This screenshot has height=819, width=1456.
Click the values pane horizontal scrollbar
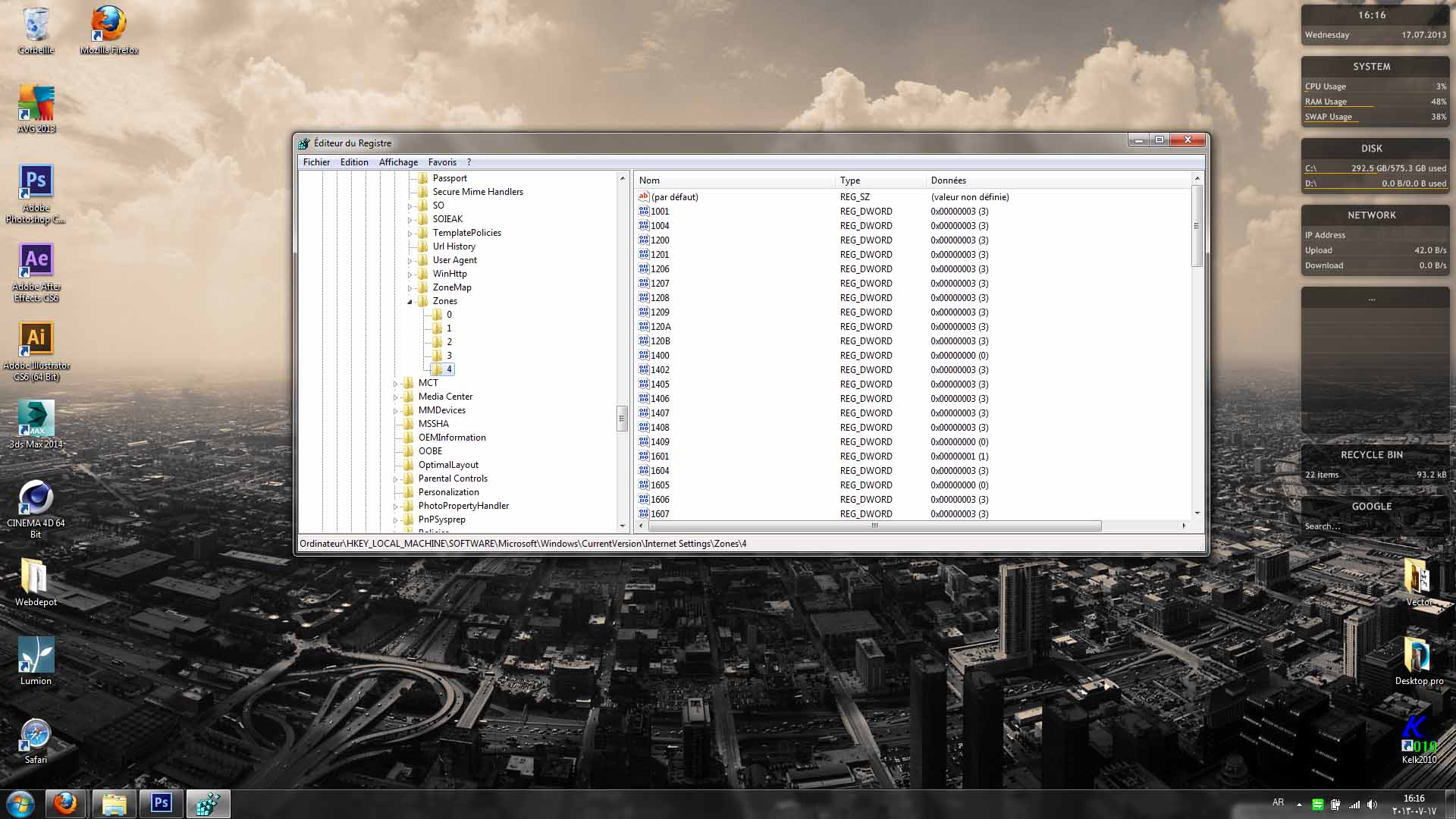click(874, 526)
